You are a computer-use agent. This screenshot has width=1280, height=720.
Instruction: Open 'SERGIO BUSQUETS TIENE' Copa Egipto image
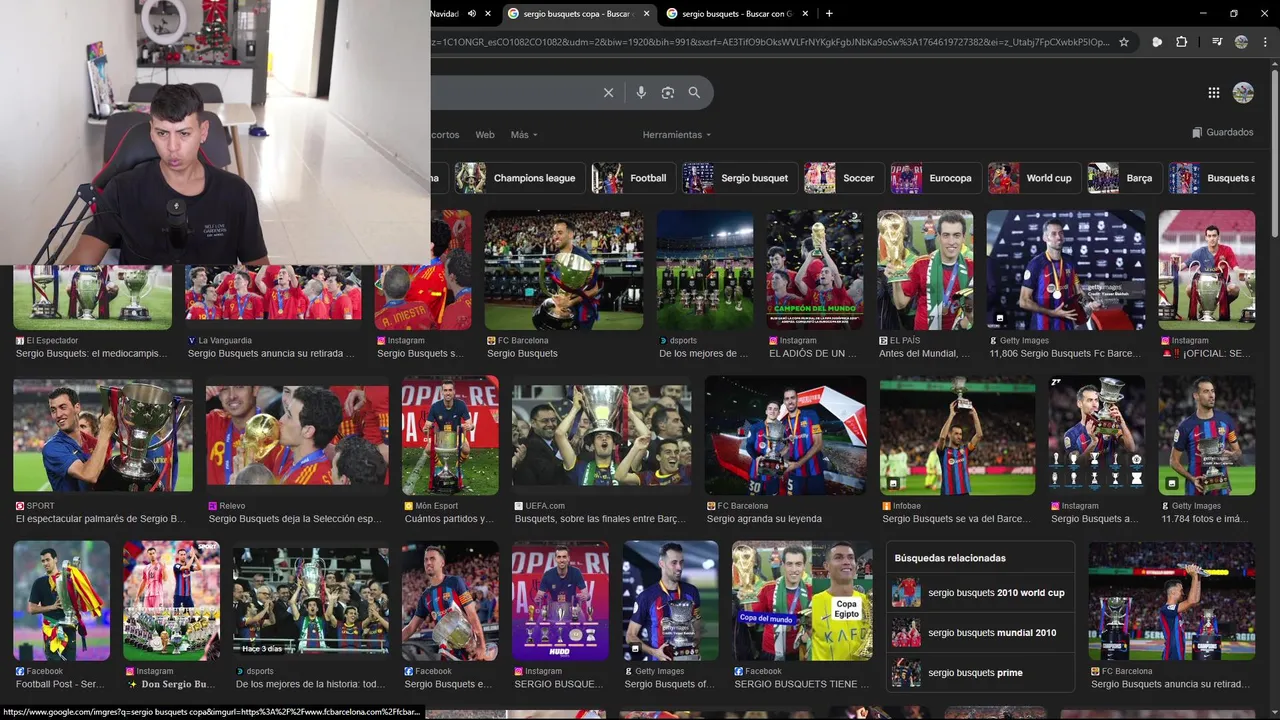(802, 601)
